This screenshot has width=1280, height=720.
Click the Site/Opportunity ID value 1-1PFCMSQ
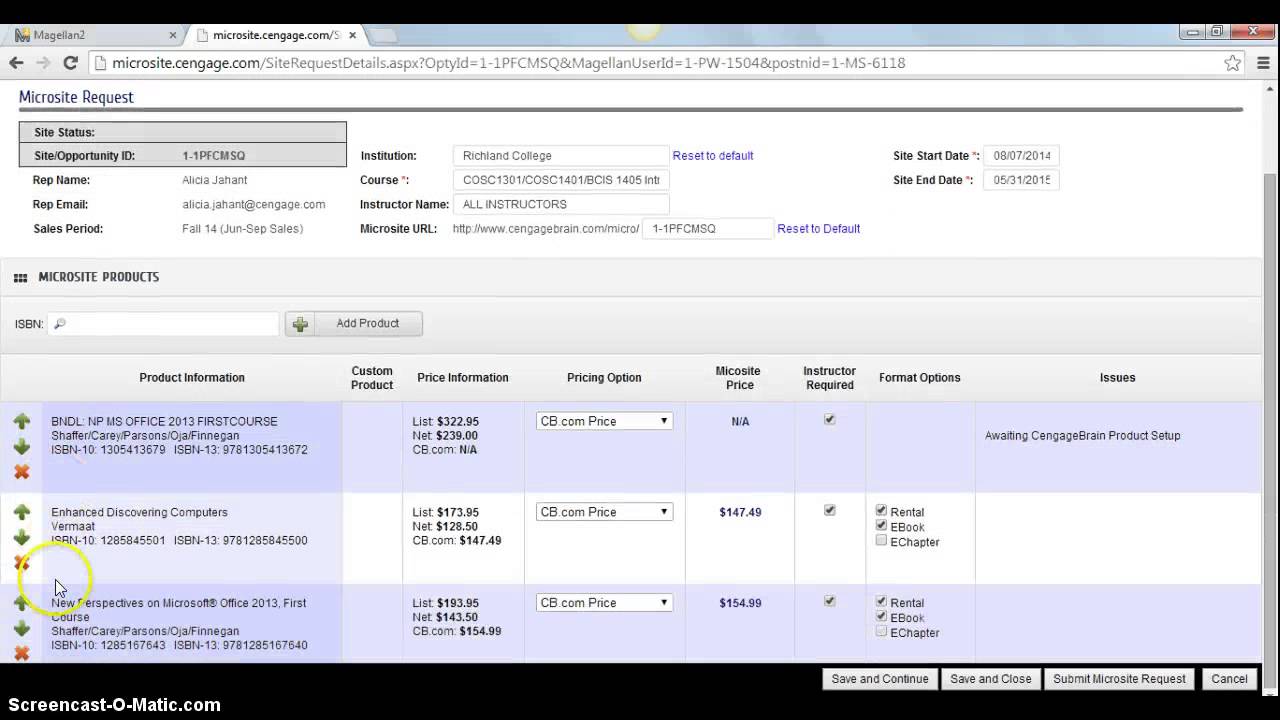coord(213,156)
